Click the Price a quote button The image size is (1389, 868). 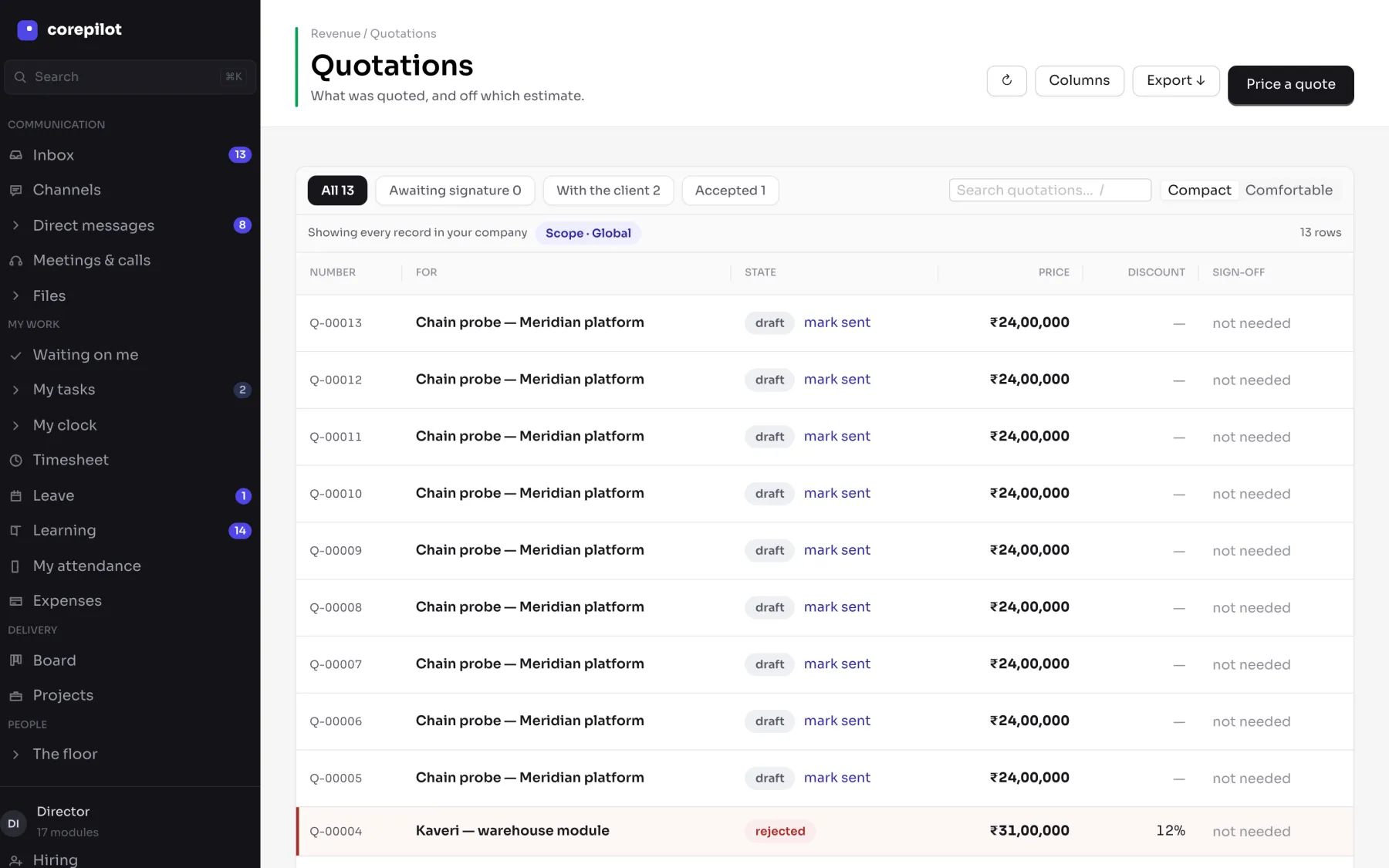point(1290,84)
